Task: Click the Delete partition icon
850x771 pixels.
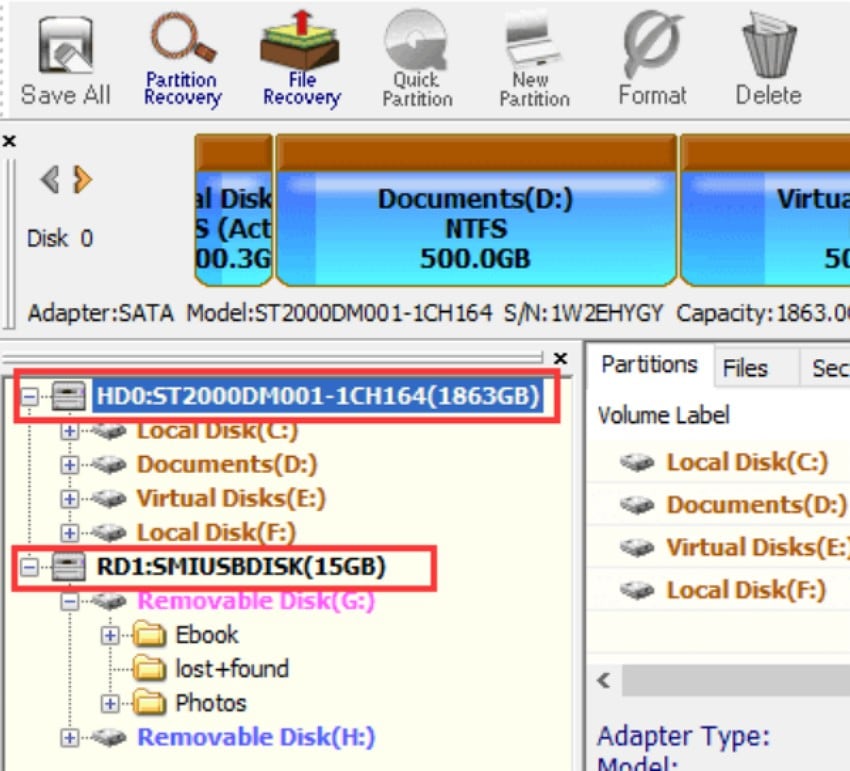Action: [767, 45]
